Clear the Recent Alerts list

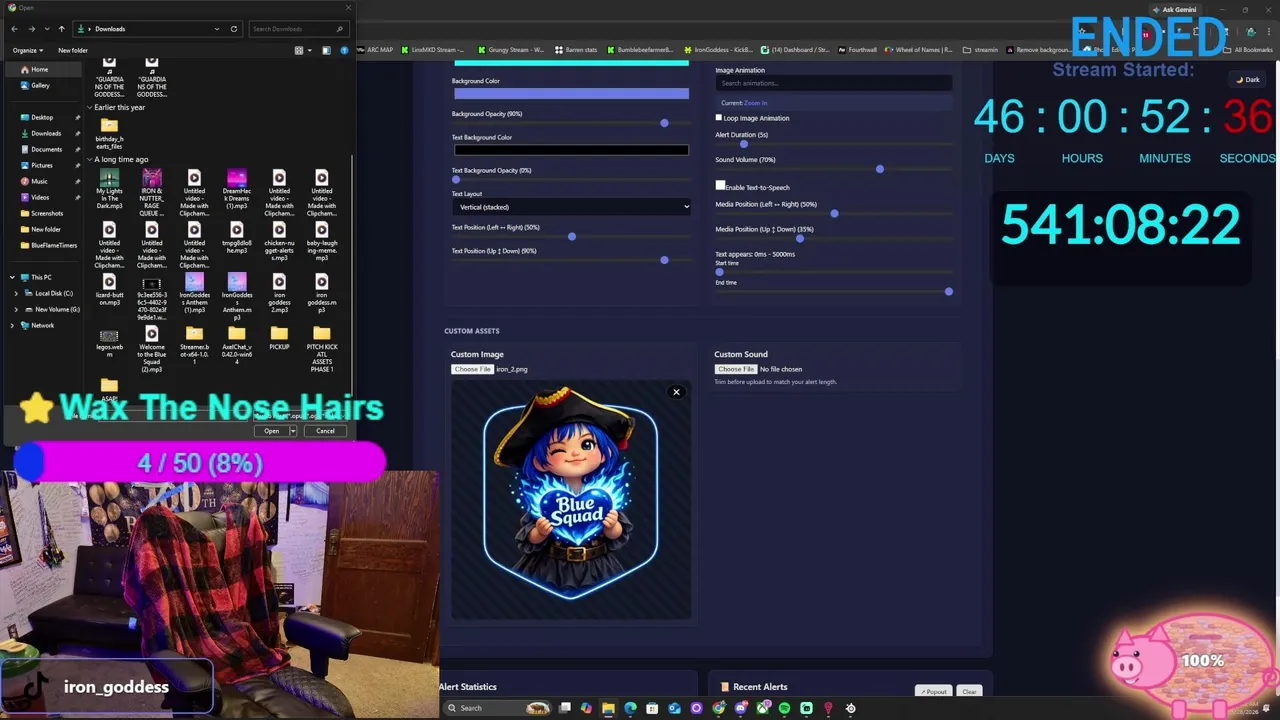969,692
